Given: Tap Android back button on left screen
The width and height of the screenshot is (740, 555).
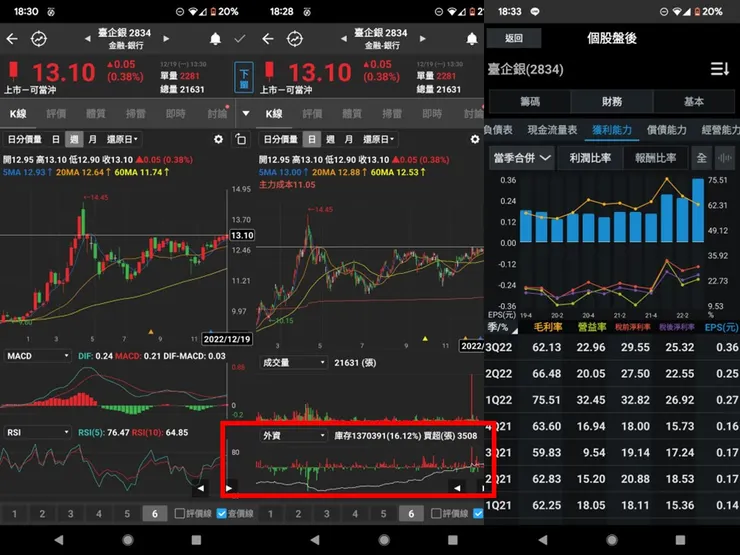Looking at the screenshot, I should 59,539.
